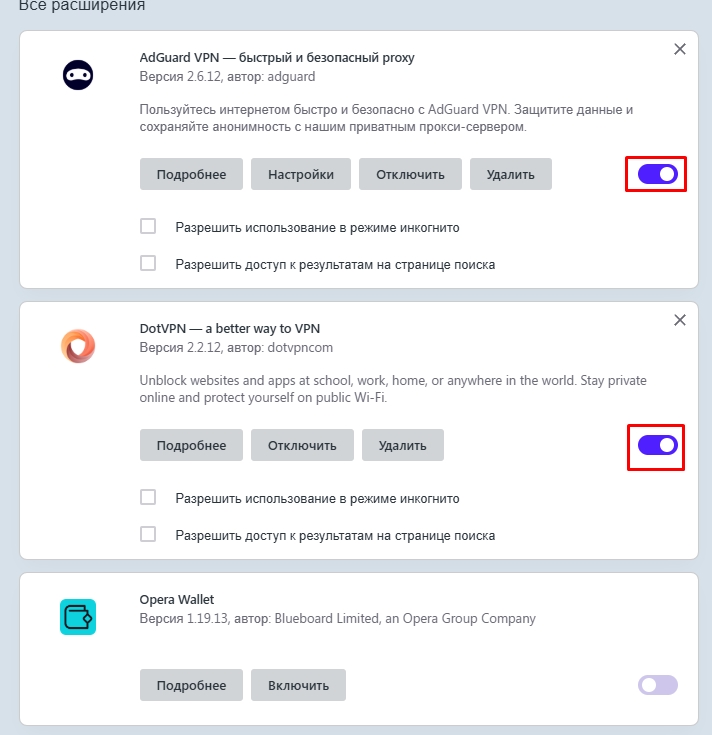The image size is (712, 735).
Task: Click Отключить for AdGuard VPN
Action: pos(410,174)
